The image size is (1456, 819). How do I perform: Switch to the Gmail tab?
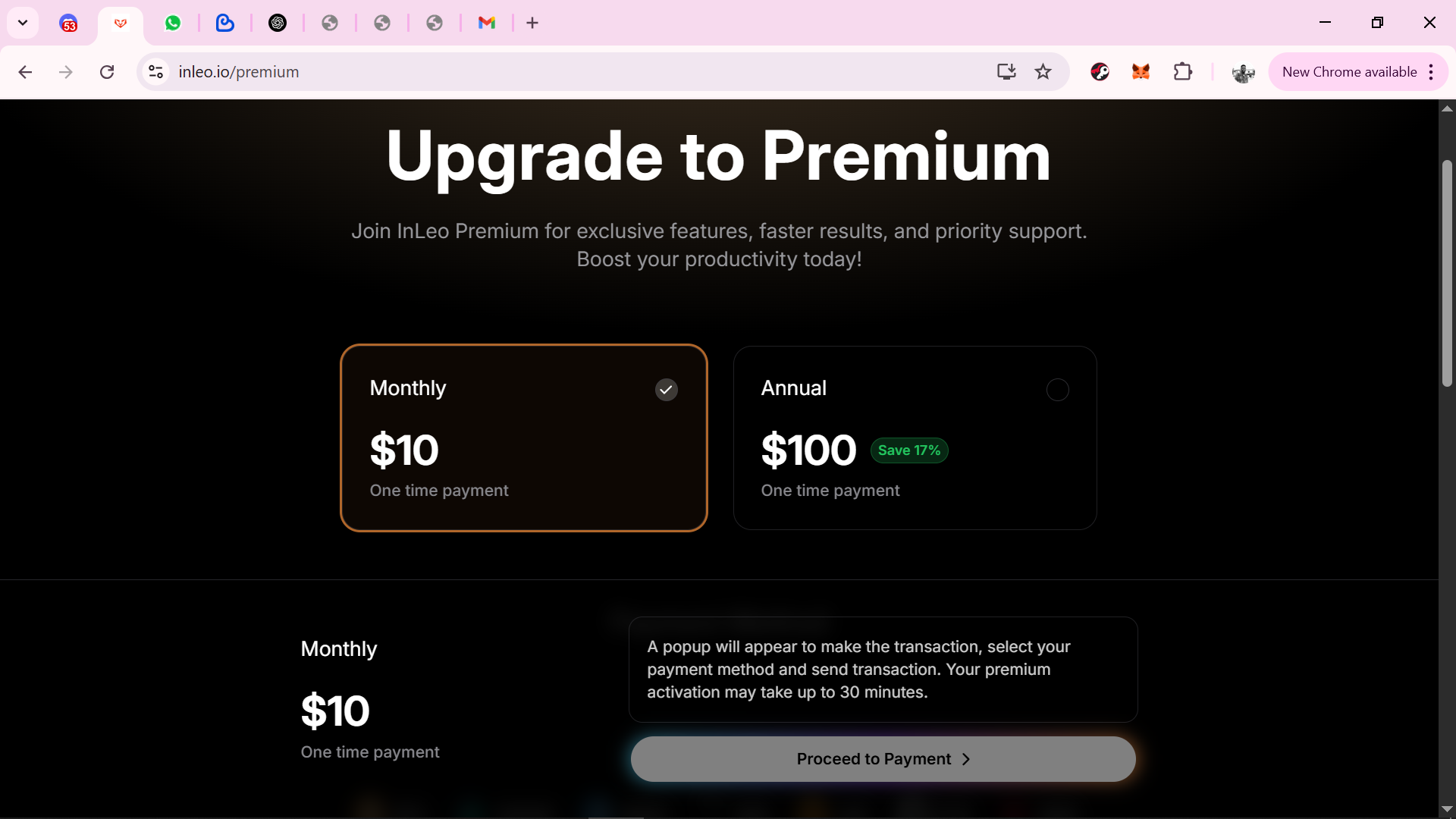point(487,23)
